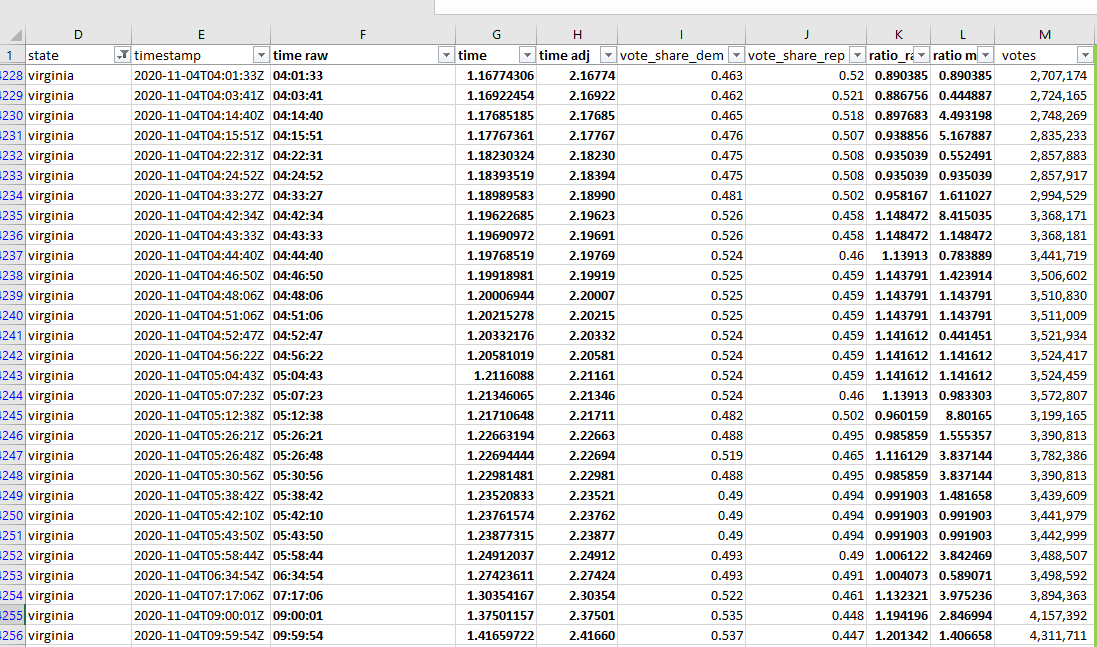Click vote_share_rep cell 0.447

pyautogui.click(x=806, y=636)
